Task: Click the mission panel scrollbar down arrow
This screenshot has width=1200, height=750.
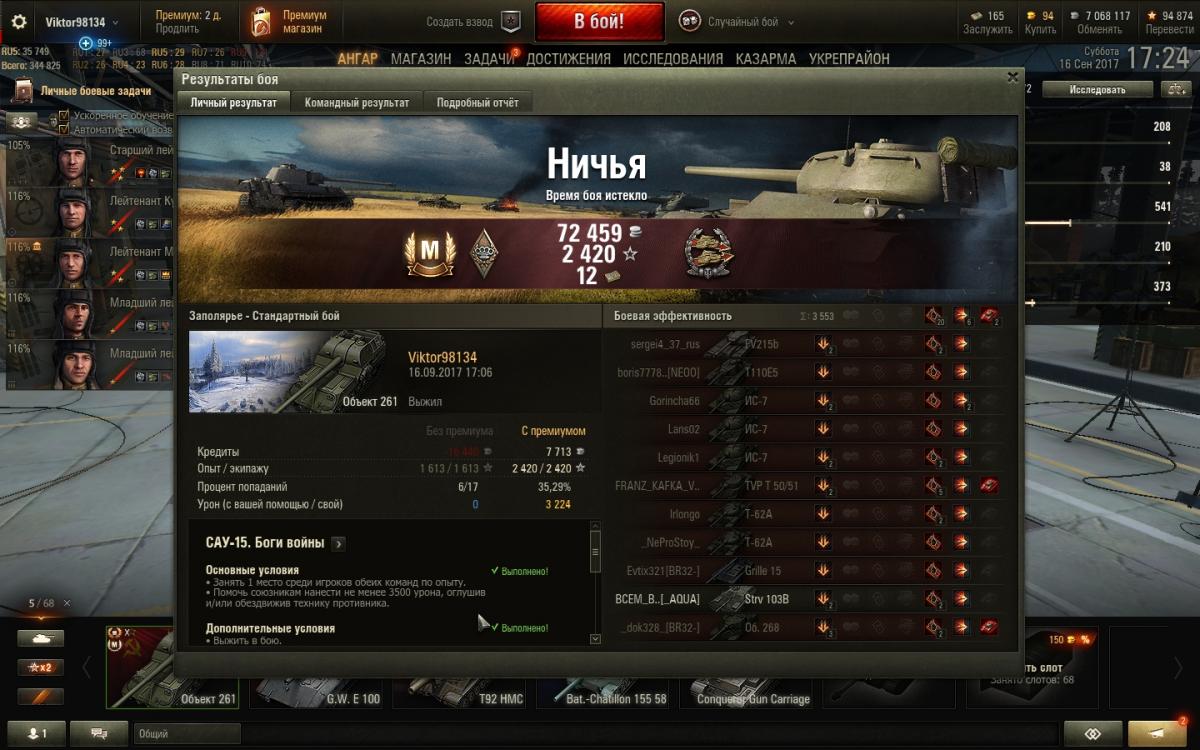Action: click(x=596, y=638)
